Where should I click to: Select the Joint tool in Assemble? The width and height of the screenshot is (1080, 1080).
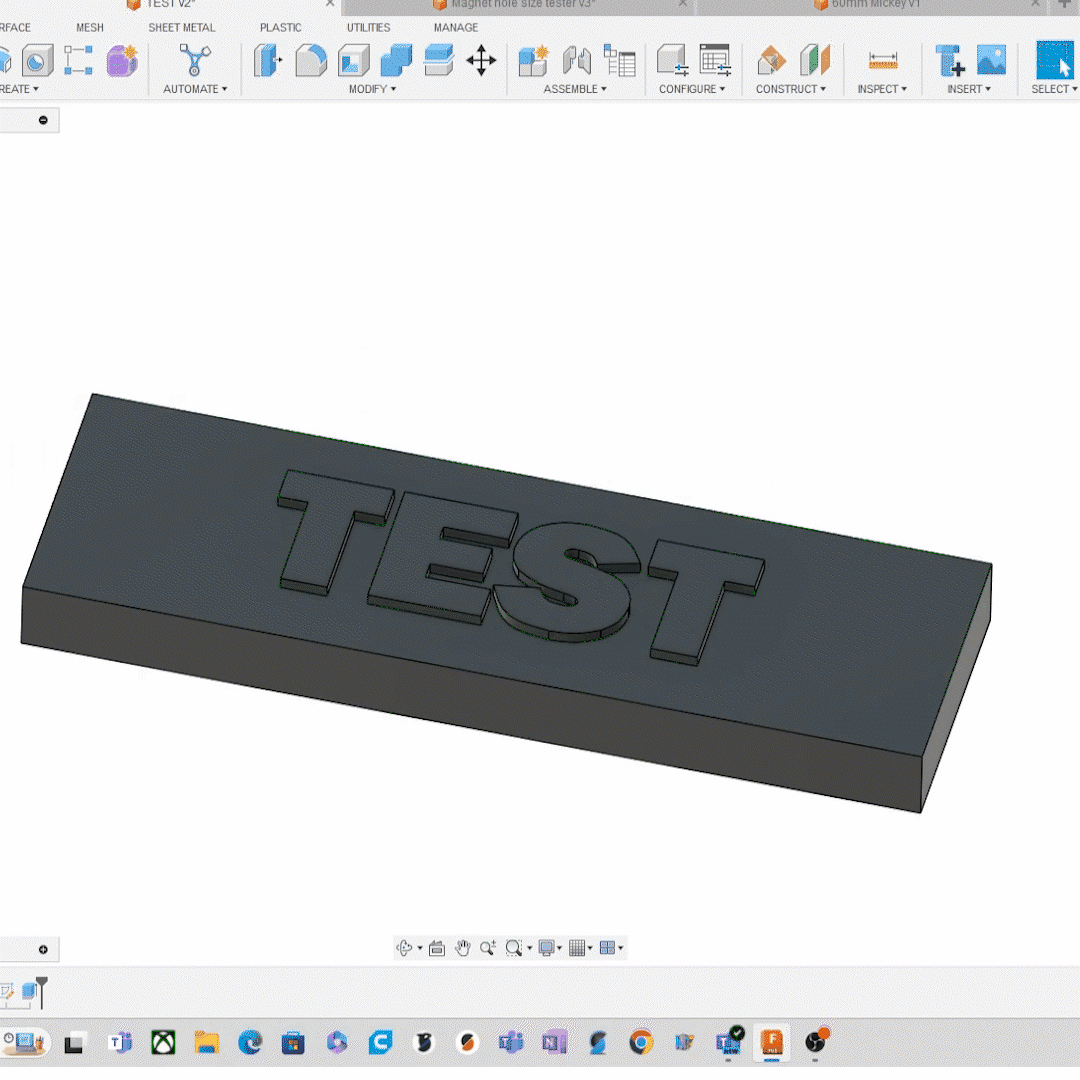(x=576, y=61)
